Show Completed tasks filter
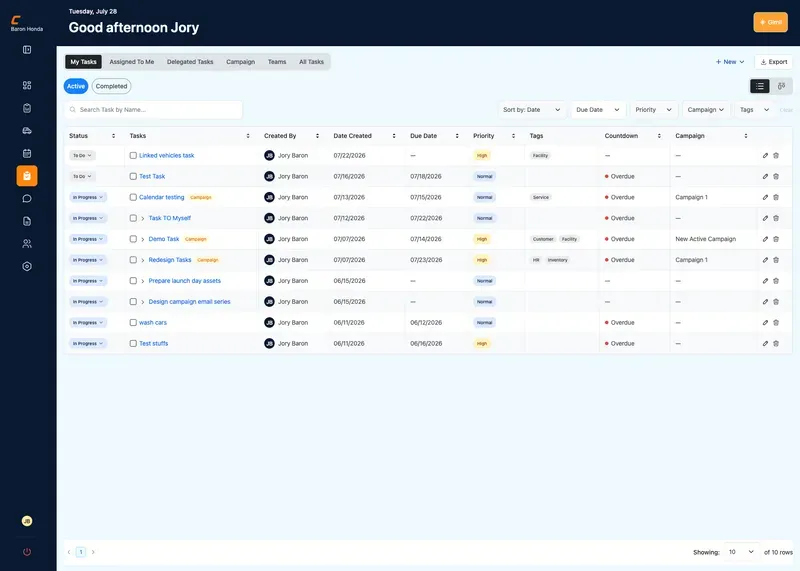Viewport: 800px width, 571px height. (x=111, y=86)
